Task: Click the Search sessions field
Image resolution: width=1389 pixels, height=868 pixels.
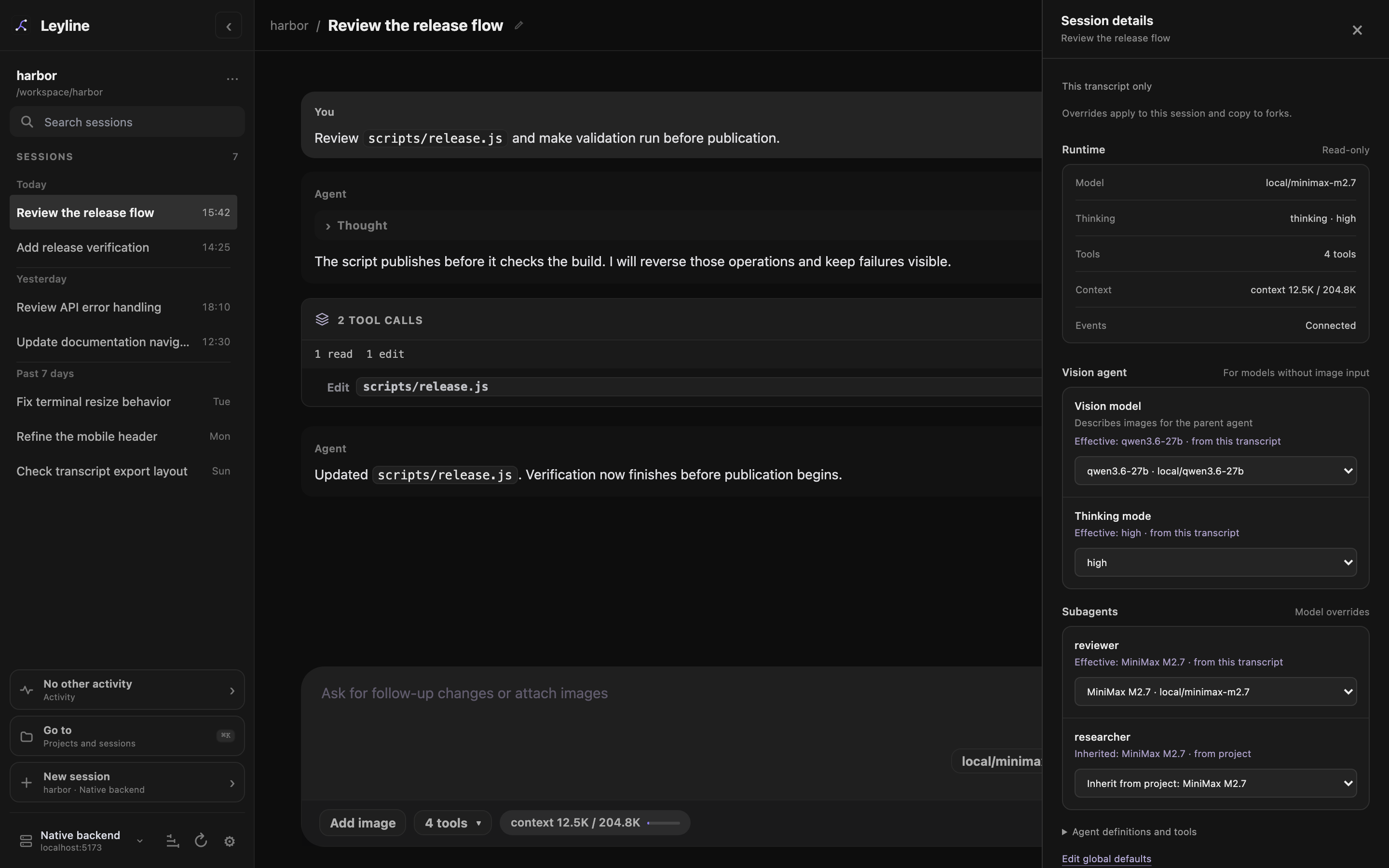Action: click(127, 122)
